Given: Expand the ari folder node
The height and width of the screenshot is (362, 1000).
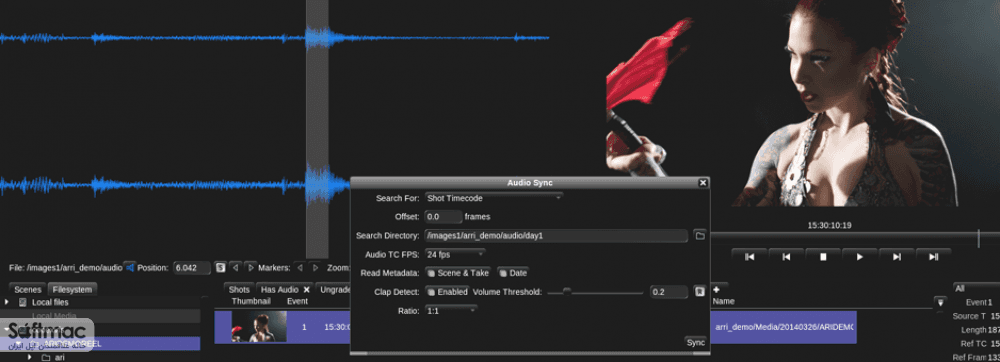Looking at the screenshot, I should 29,358.
